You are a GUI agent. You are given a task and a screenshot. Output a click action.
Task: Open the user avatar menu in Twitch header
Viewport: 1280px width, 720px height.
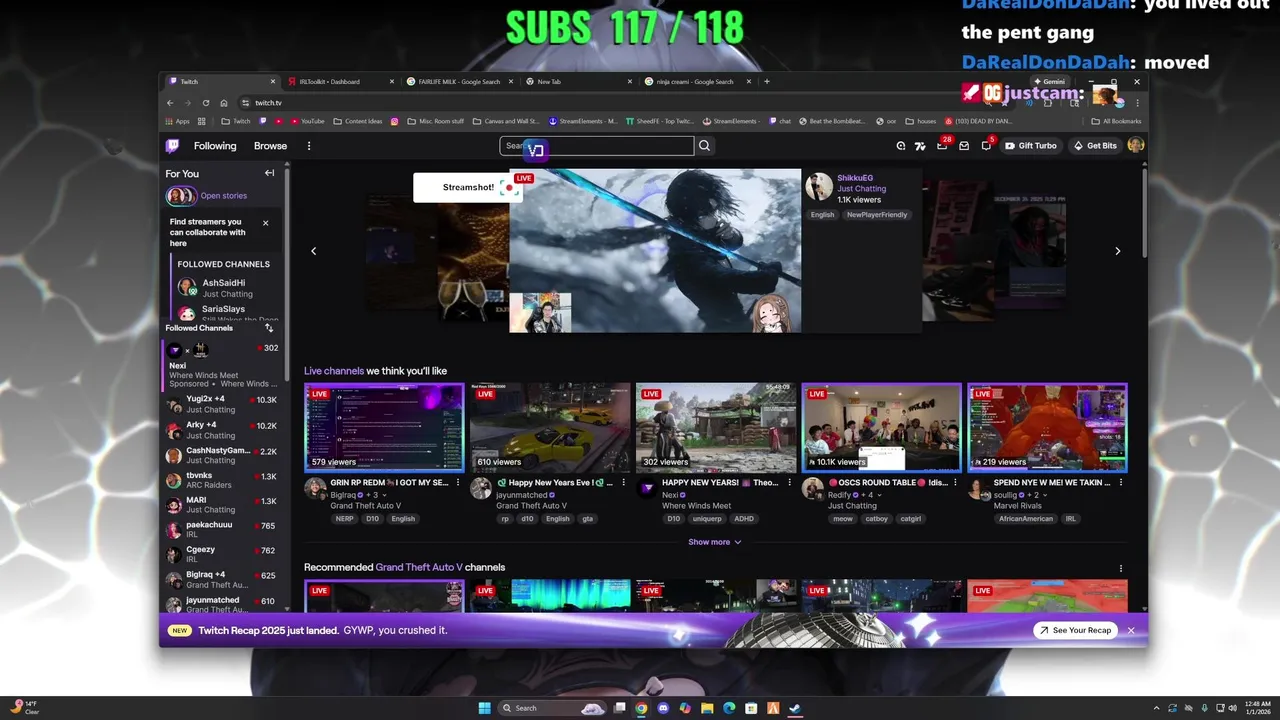1135,145
